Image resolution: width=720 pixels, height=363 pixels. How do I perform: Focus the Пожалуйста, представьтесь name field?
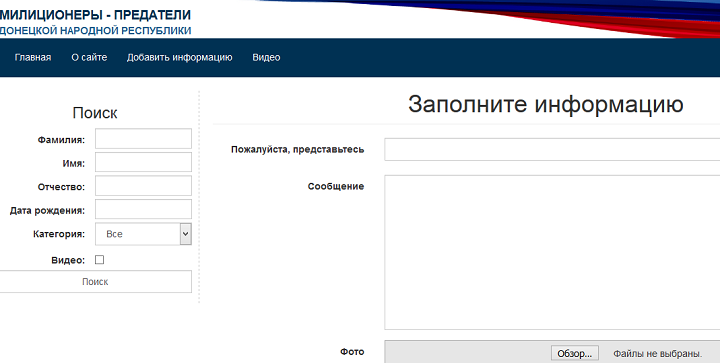(x=552, y=149)
